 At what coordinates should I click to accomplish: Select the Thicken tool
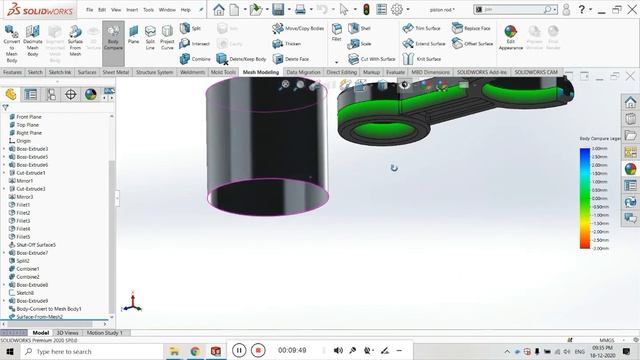click(287, 43)
